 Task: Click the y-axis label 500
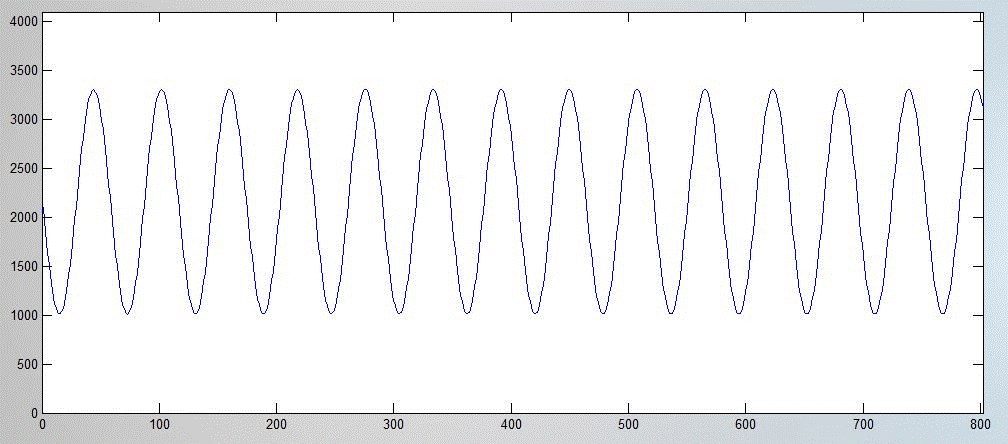pos(27,365)
